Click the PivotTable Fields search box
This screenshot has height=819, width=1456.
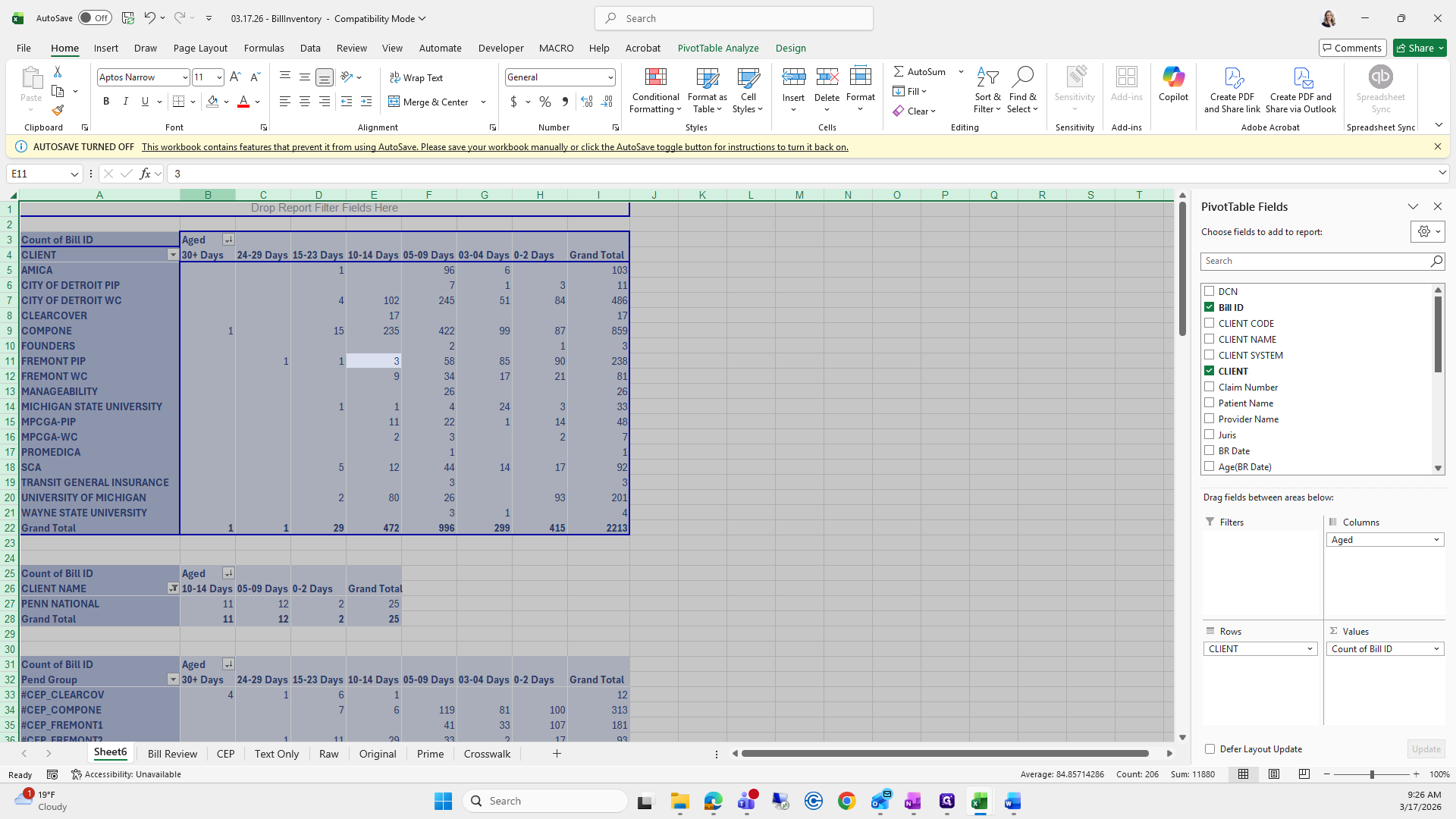(x=1316, y=261)
